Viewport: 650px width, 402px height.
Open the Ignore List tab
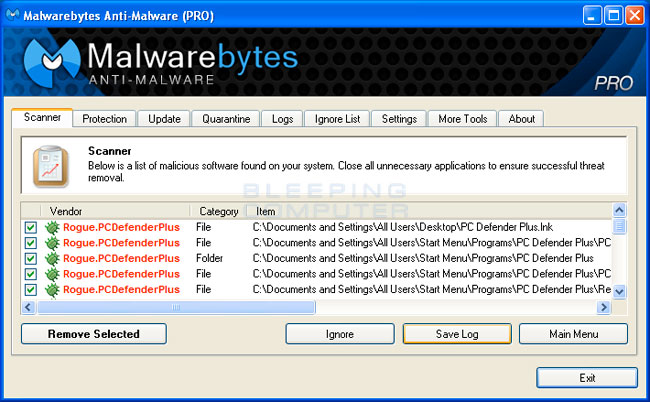pos(337,119)
